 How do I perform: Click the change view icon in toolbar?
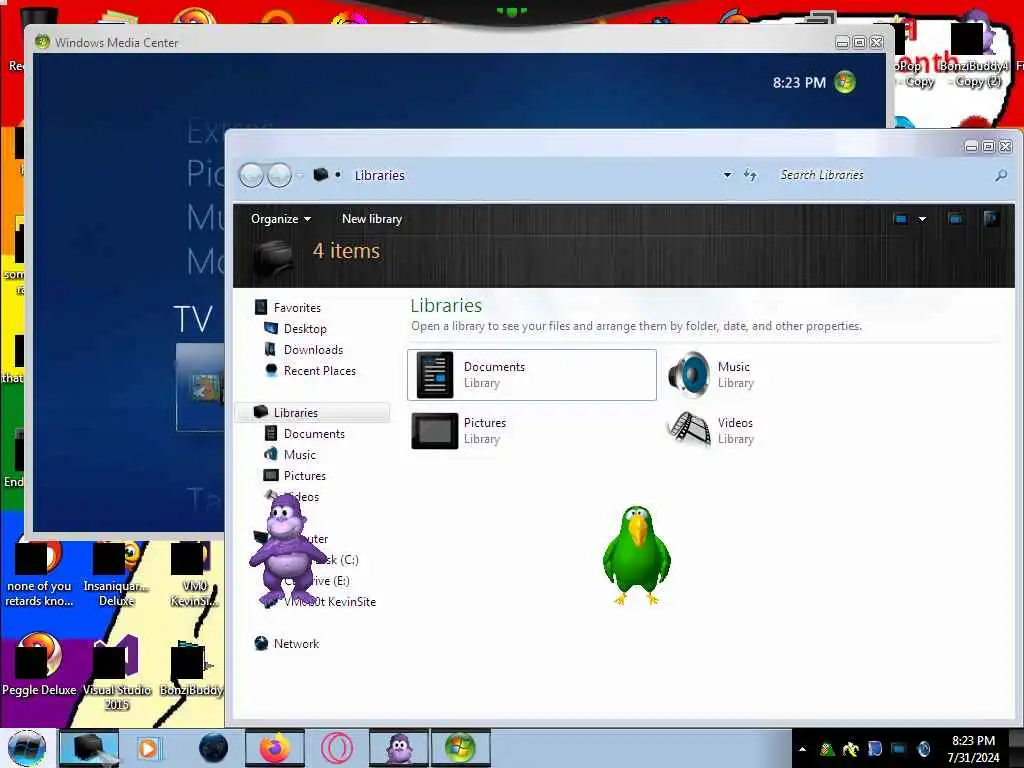[x=901, y=219]
